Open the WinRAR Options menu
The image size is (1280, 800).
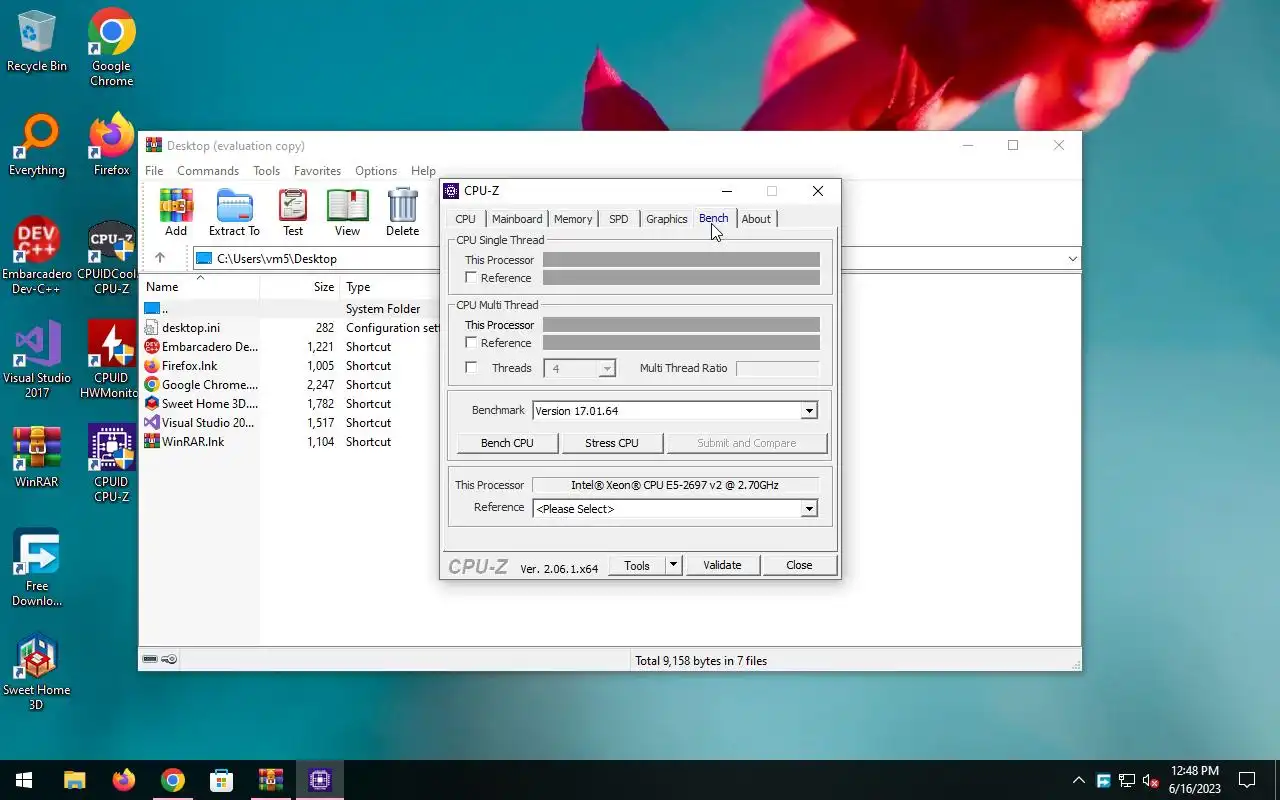click(x=376, y=171)
